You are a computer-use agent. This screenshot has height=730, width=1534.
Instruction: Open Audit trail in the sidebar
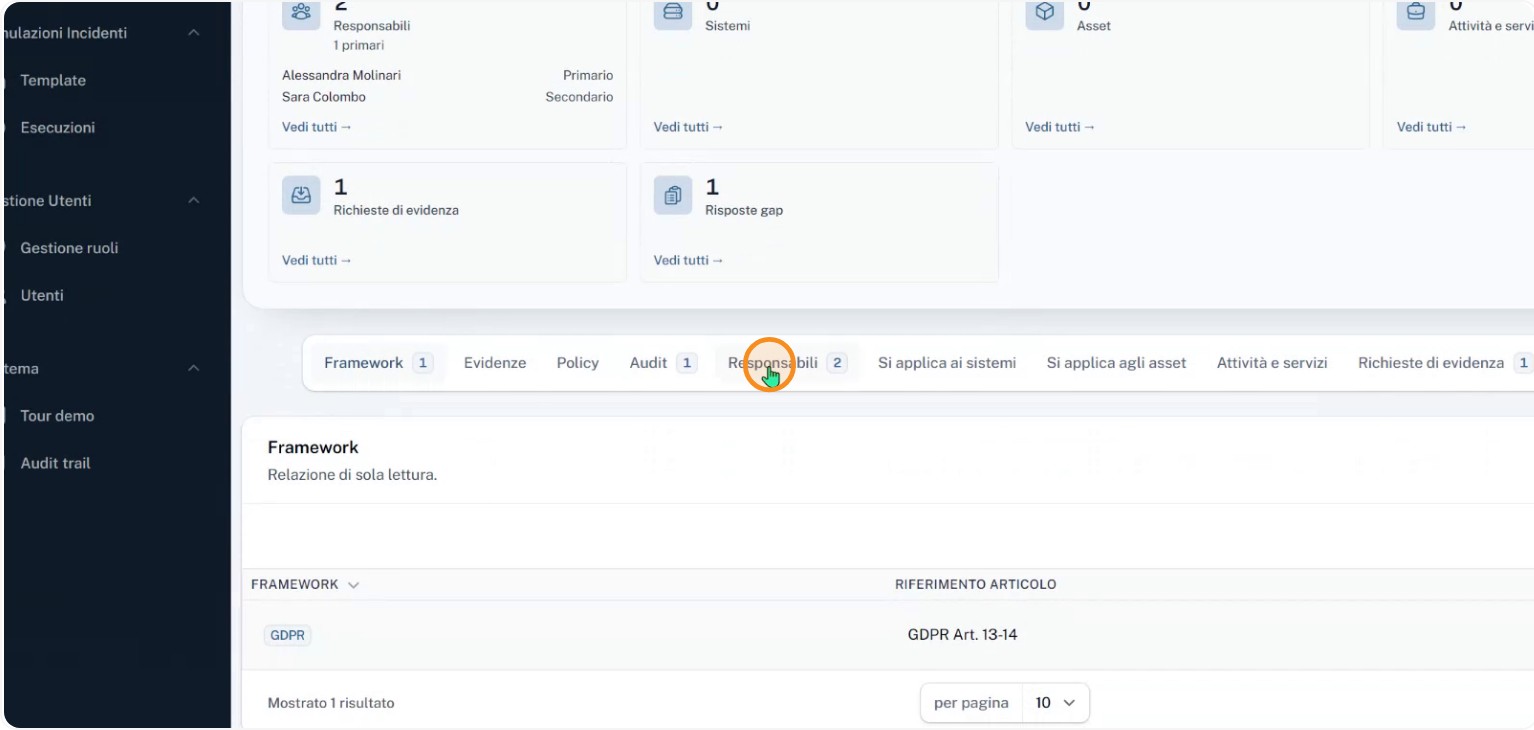pyautogui.click(x=55, y=464)
